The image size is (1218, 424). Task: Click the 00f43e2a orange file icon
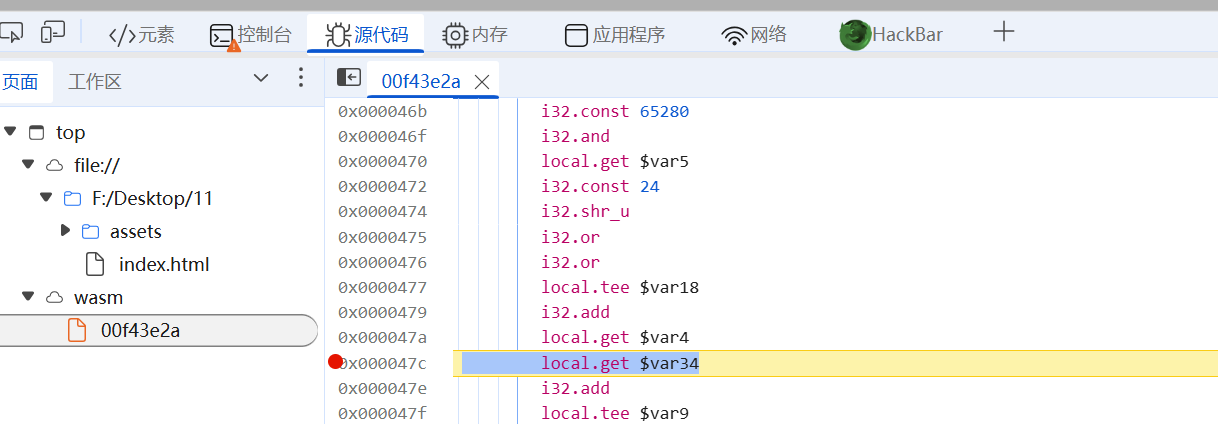click(x=77, y=330)
